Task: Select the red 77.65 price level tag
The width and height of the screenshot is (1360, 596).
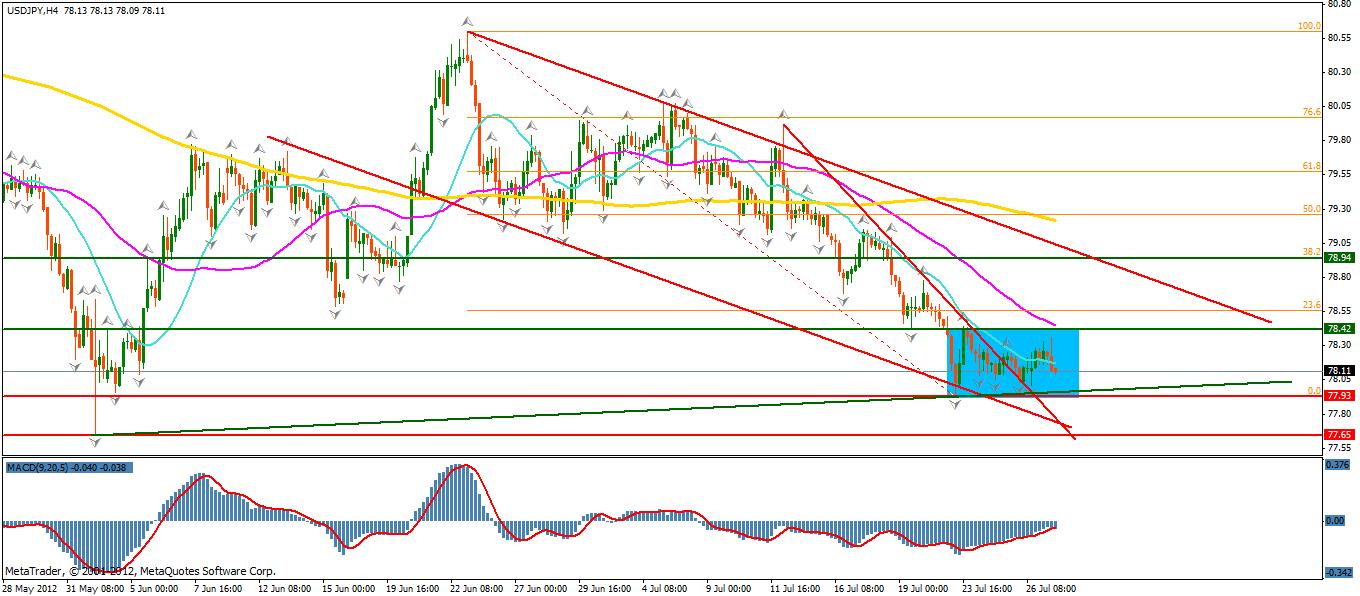Action: point(1339,435)
